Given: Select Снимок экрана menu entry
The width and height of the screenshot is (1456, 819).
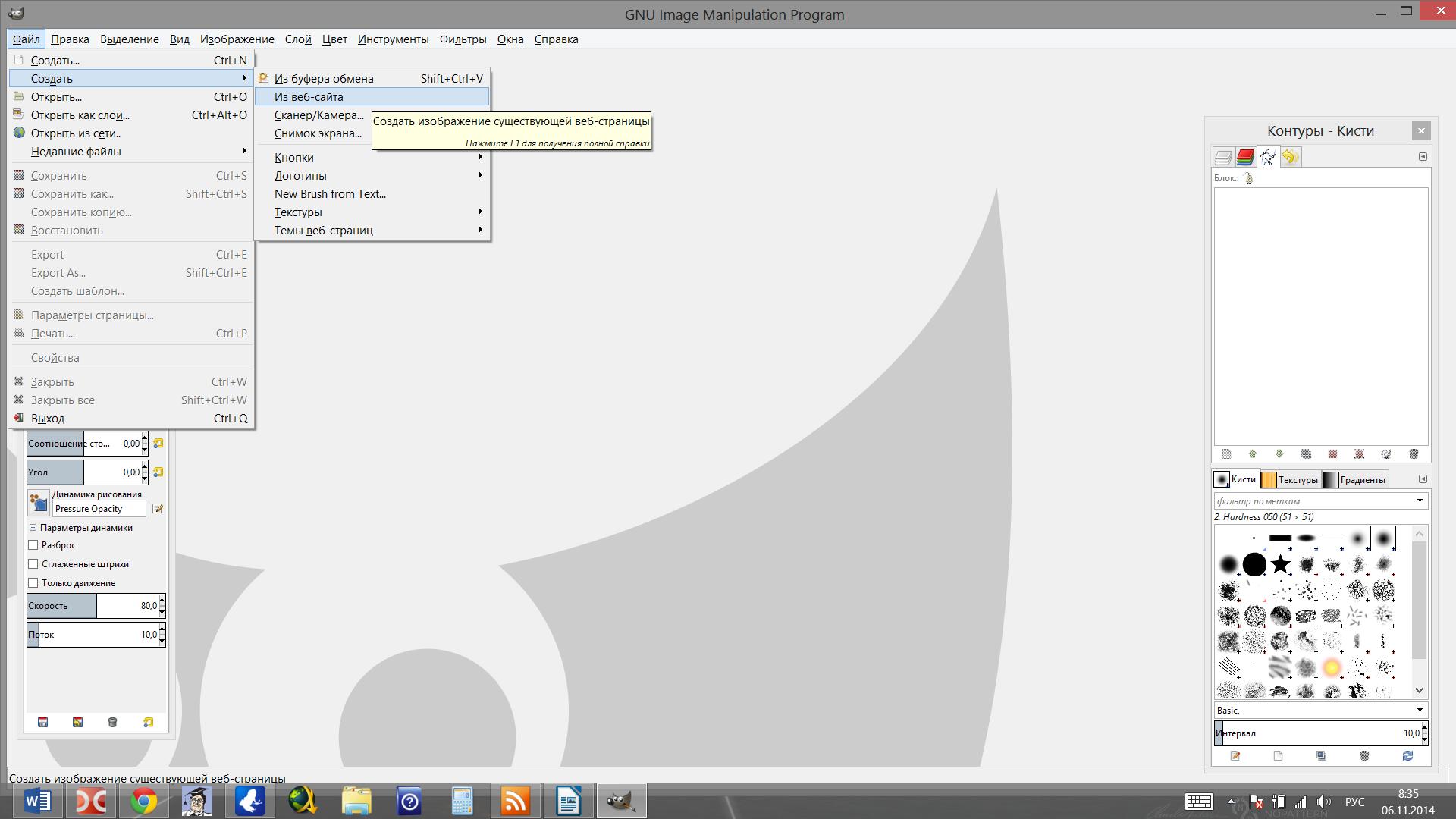Looking at the screenshot, I should click(x=318, y=133).
